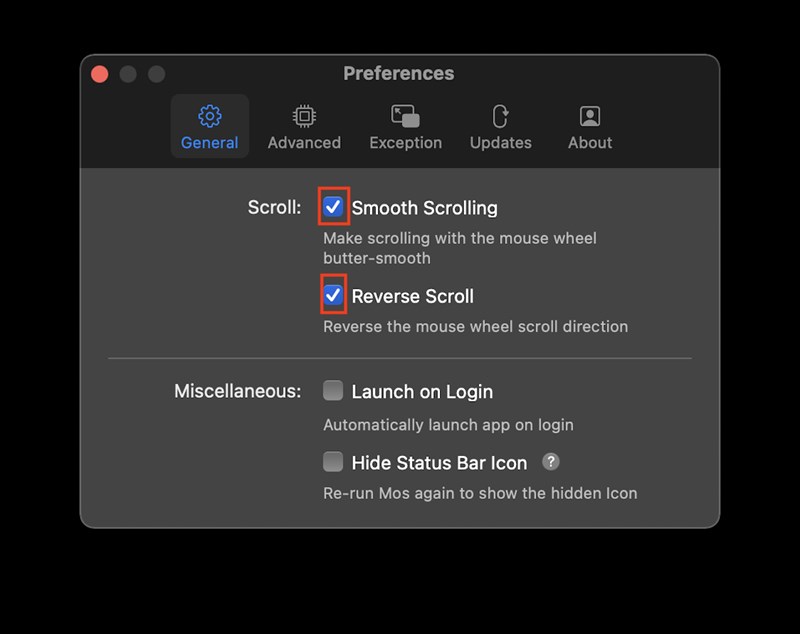This screenshot has width=800, height=634.
Task: Click the General gear icon
Action: [x=210, y=116]
